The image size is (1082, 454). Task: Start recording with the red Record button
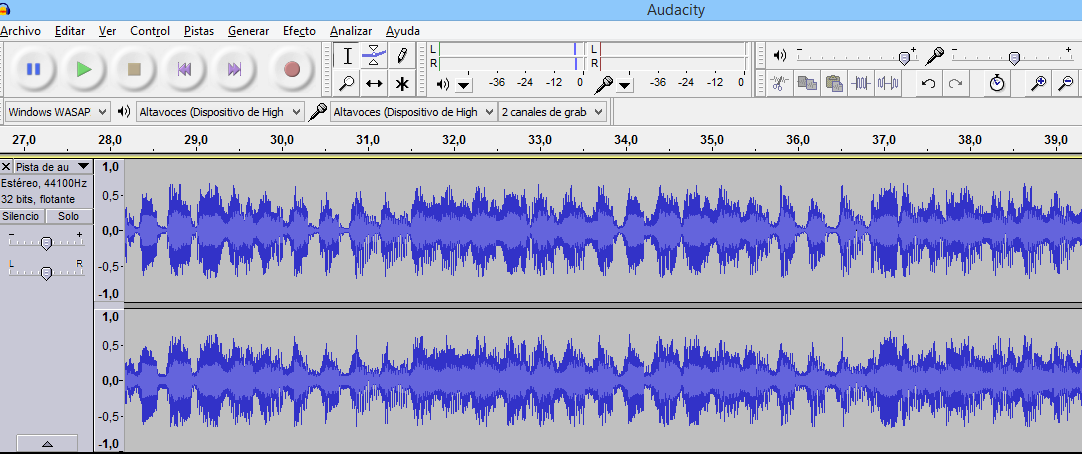(x=292, y=69)
